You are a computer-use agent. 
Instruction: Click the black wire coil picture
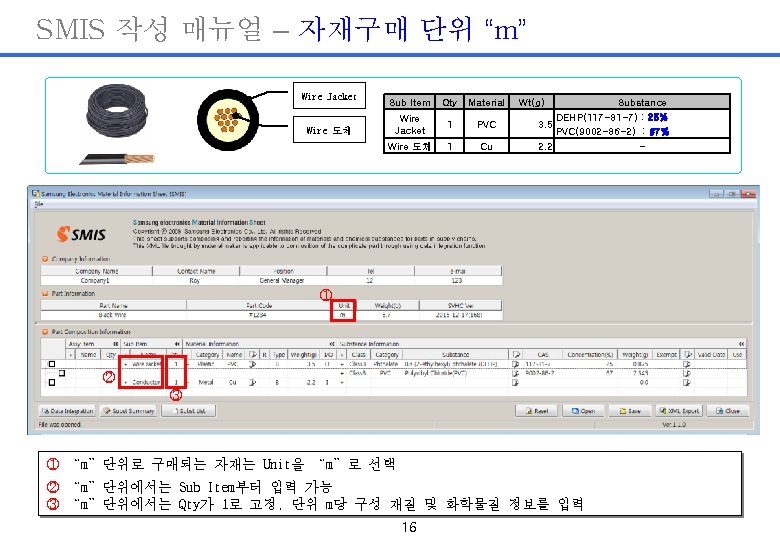117,111
